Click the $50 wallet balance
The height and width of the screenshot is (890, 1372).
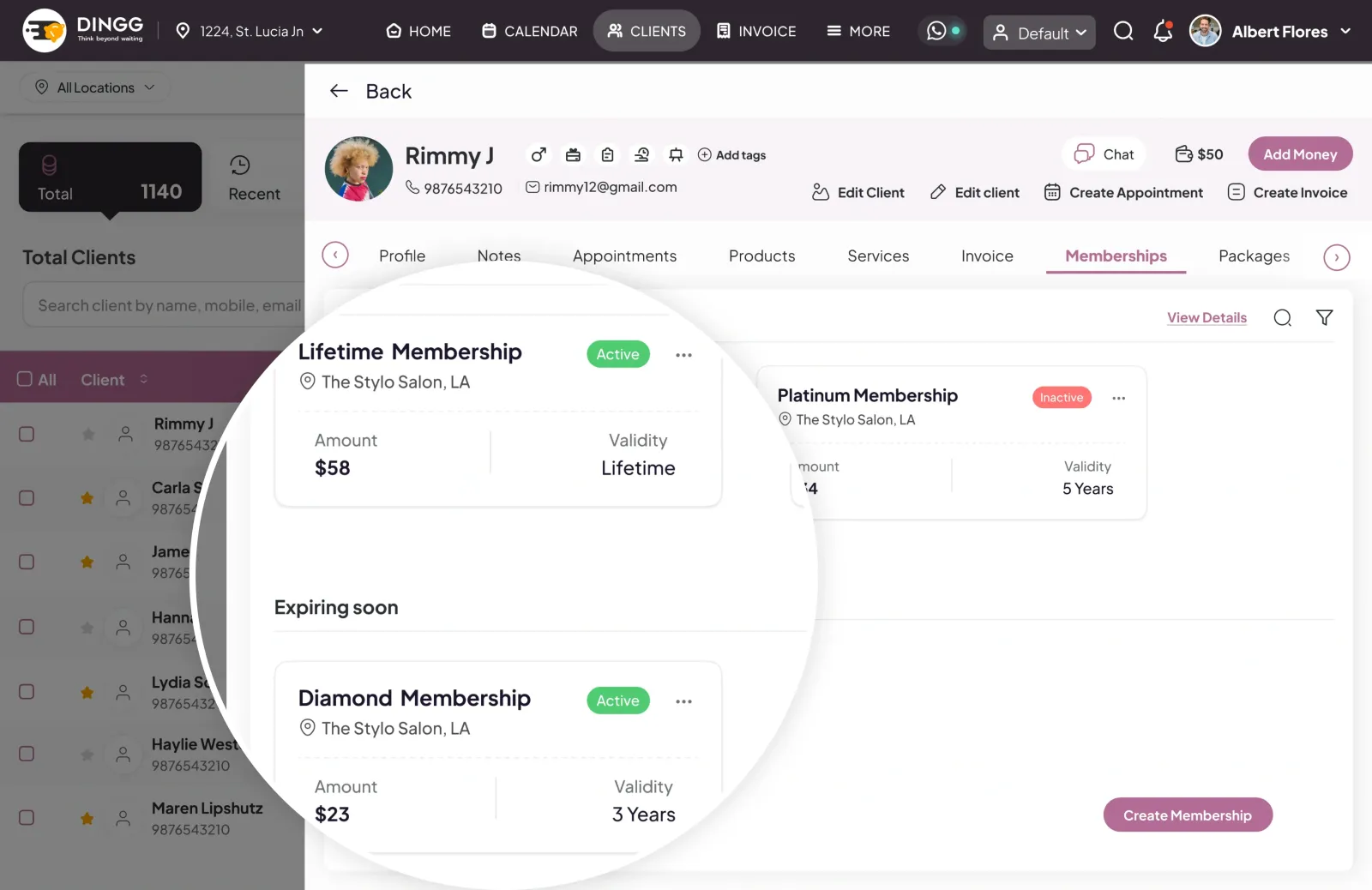tap(1199, 154)
